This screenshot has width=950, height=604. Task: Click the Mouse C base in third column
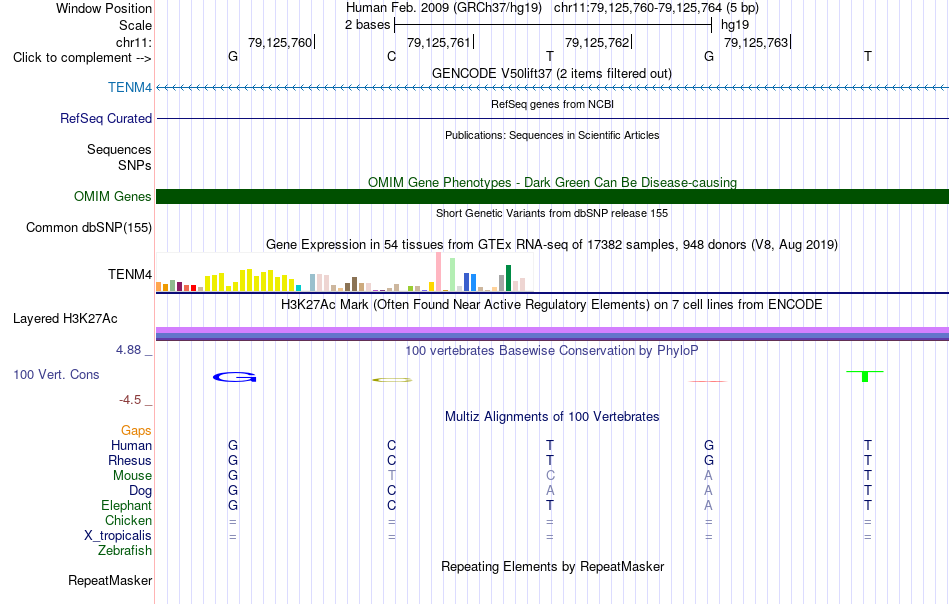pyautogui.click(x=550, y=476)
